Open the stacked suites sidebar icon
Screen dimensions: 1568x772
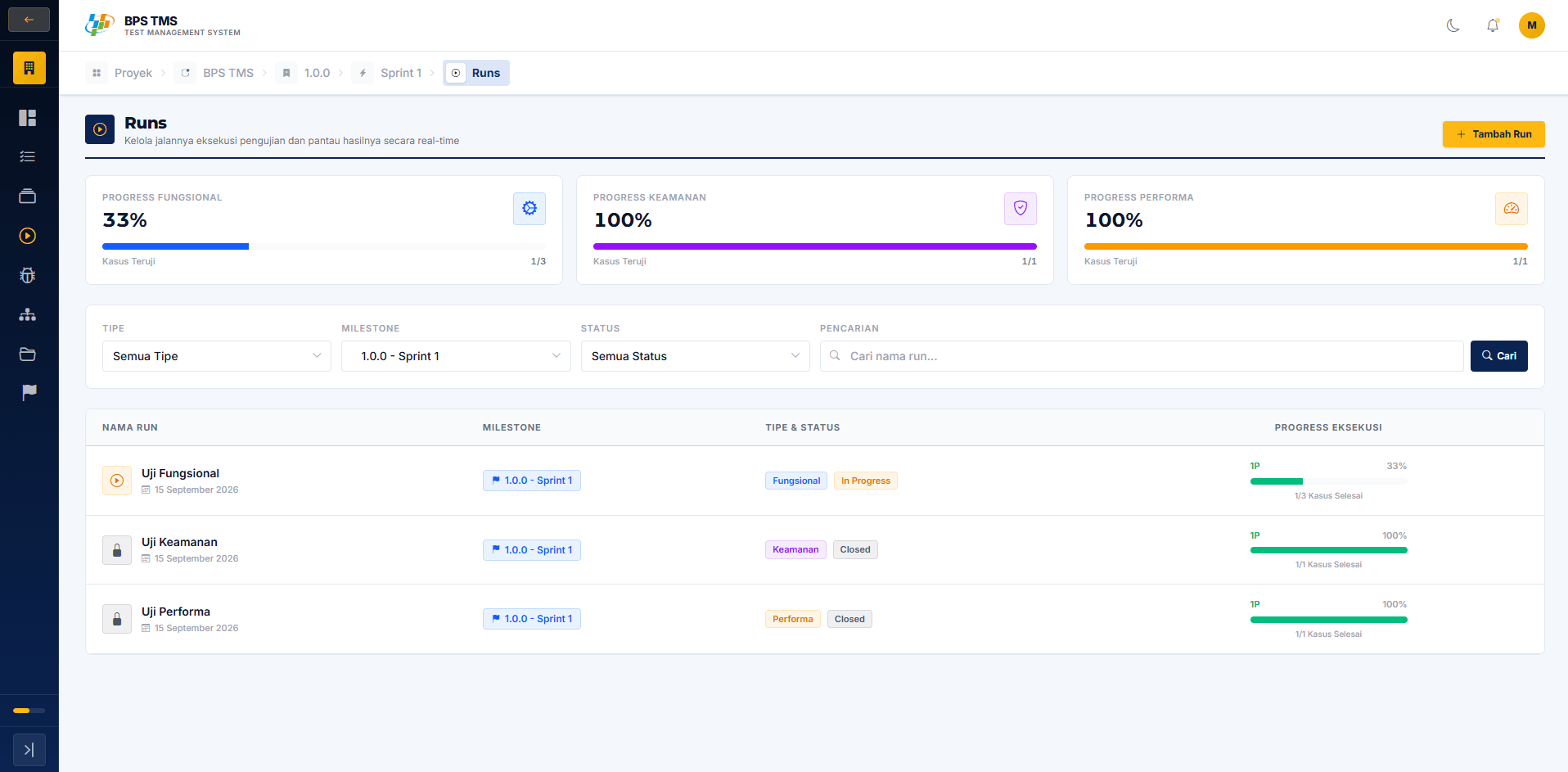(x=28, y=196)
